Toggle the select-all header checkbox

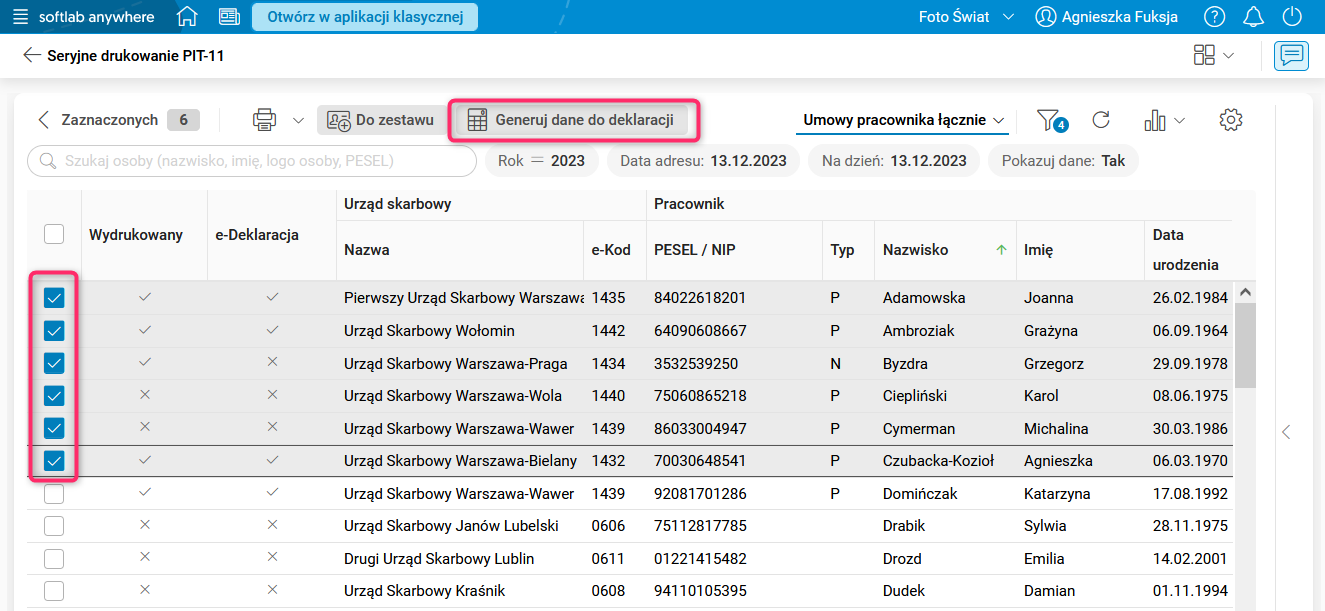(54, 234)
